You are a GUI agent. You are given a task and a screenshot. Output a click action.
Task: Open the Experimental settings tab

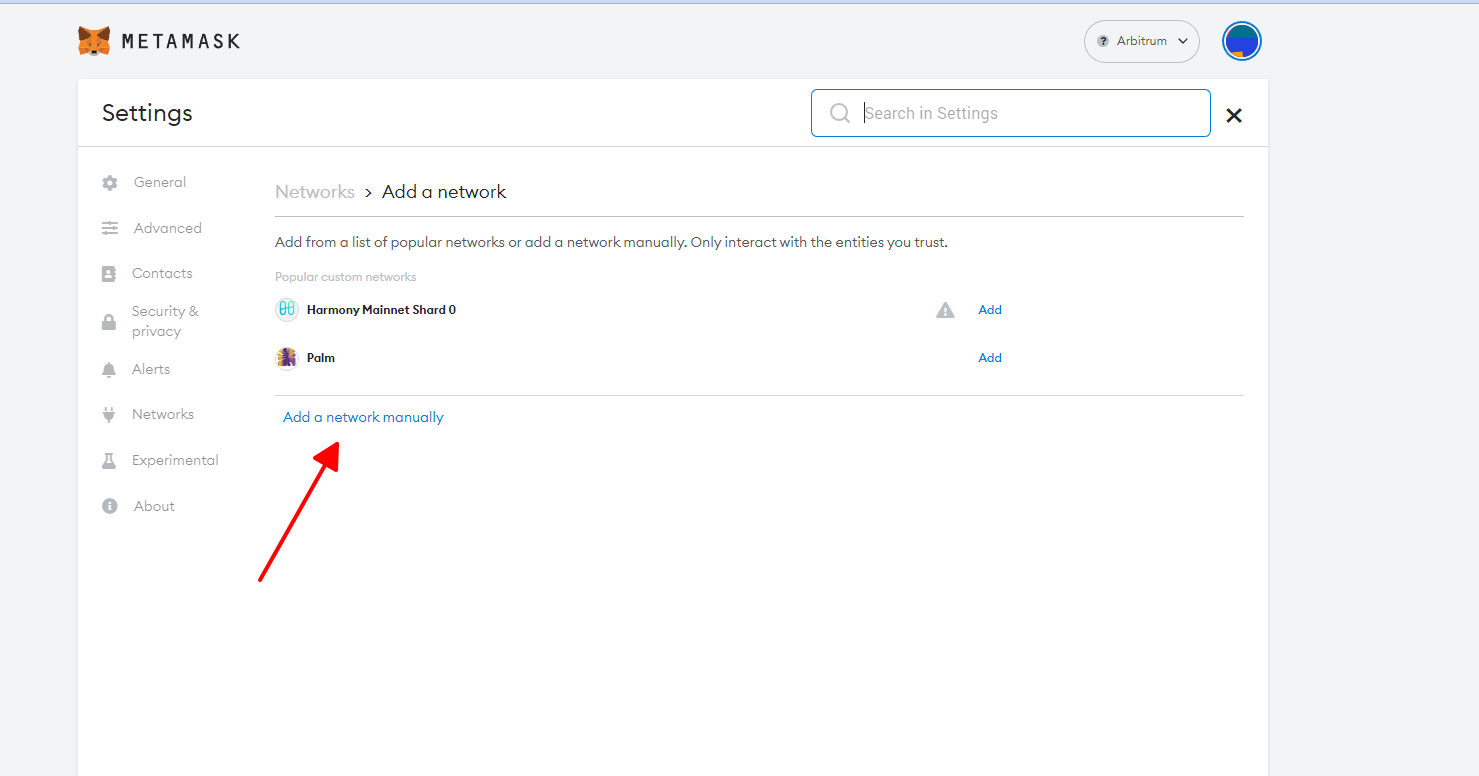[175, 460]
